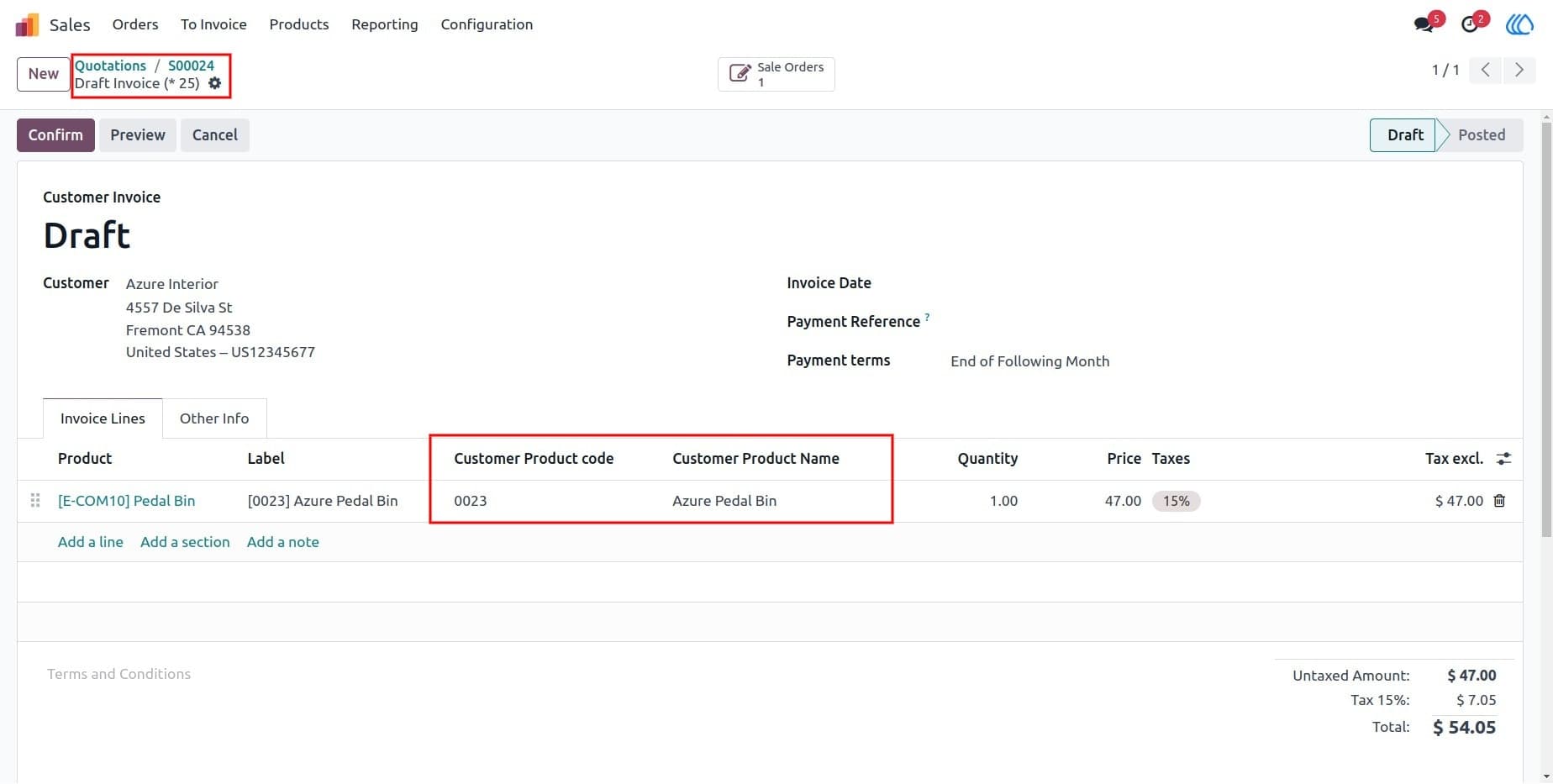The height and width of the screenshot is (784, 1553).
Task: Open the S00024 breadcrumb link
Action: tap(191, 66)
